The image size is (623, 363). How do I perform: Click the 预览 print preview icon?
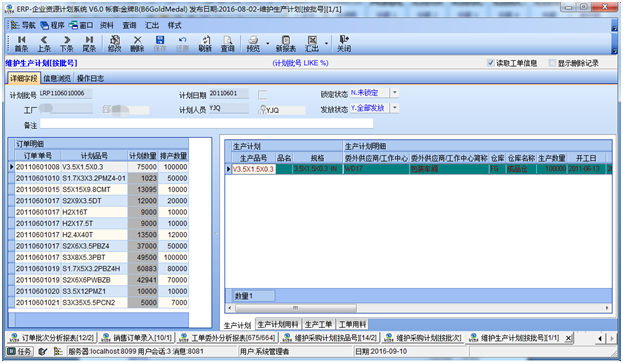(253, 44)
